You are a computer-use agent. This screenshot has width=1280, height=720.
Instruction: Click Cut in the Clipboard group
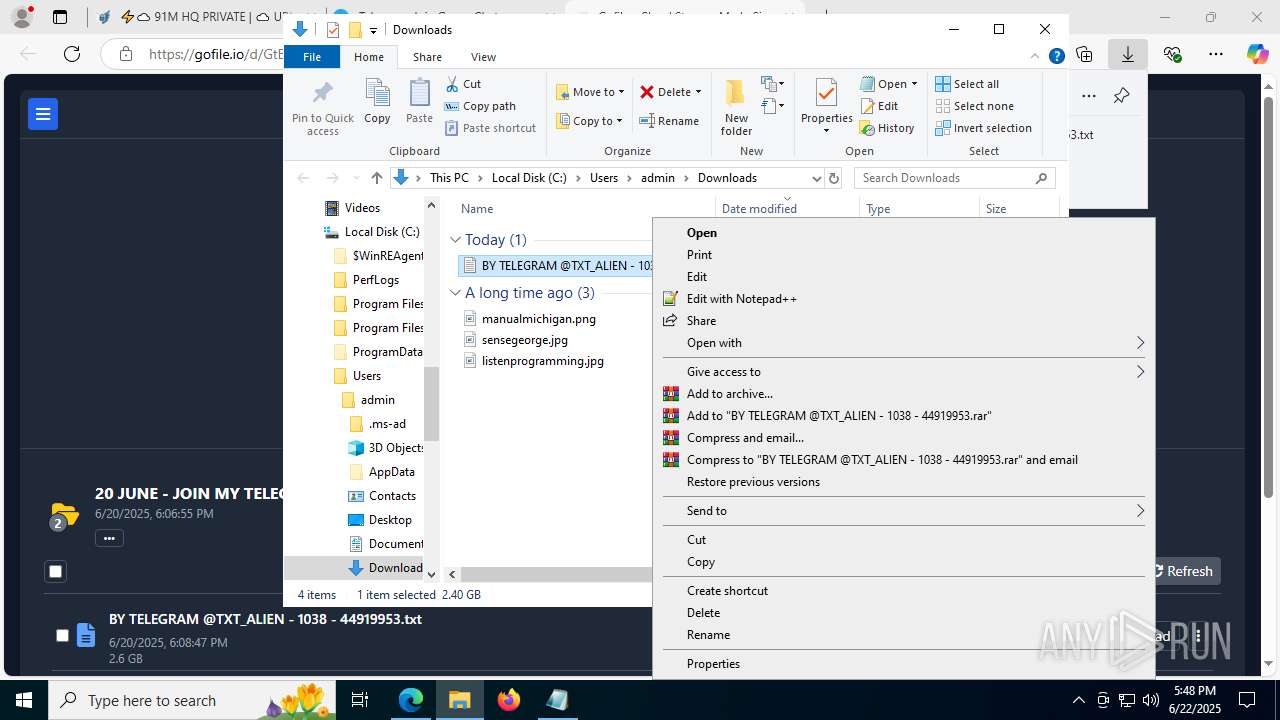tap(463, 84)
